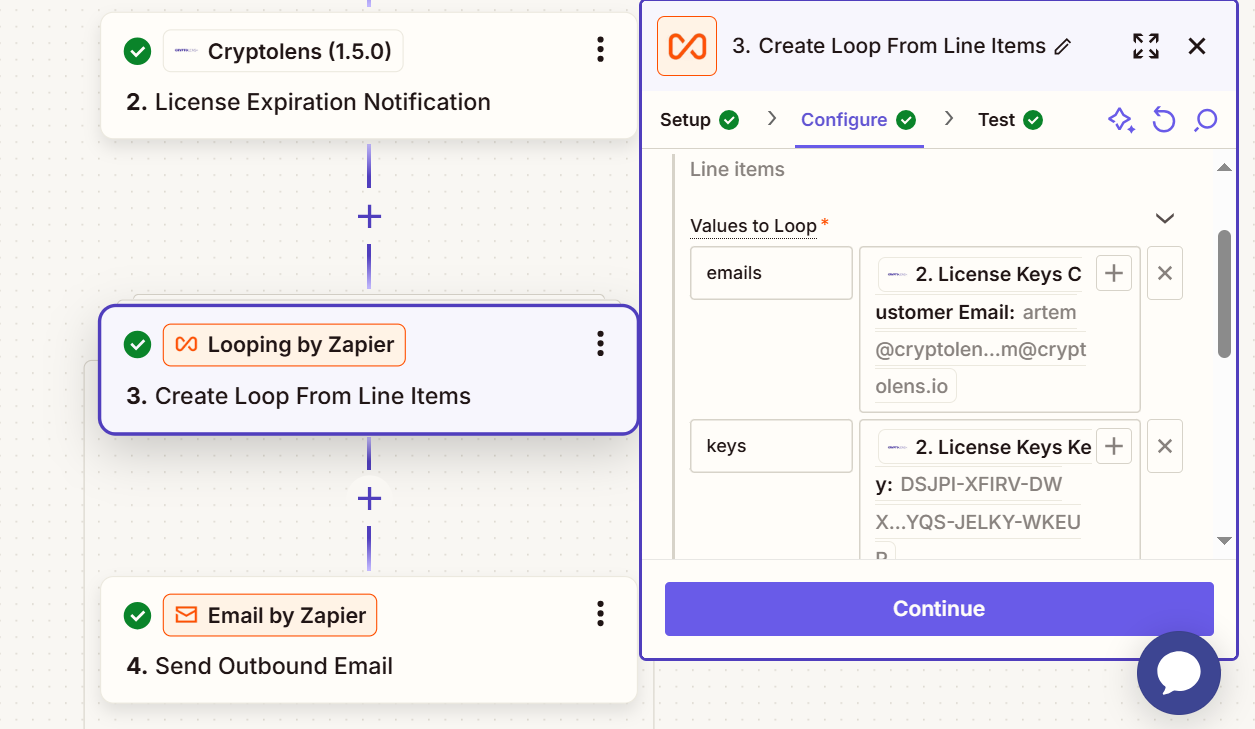This screenshot has width=1255, height=729.
Task: Add a step below Create Loop From Line Items
Action: [369, 498]
